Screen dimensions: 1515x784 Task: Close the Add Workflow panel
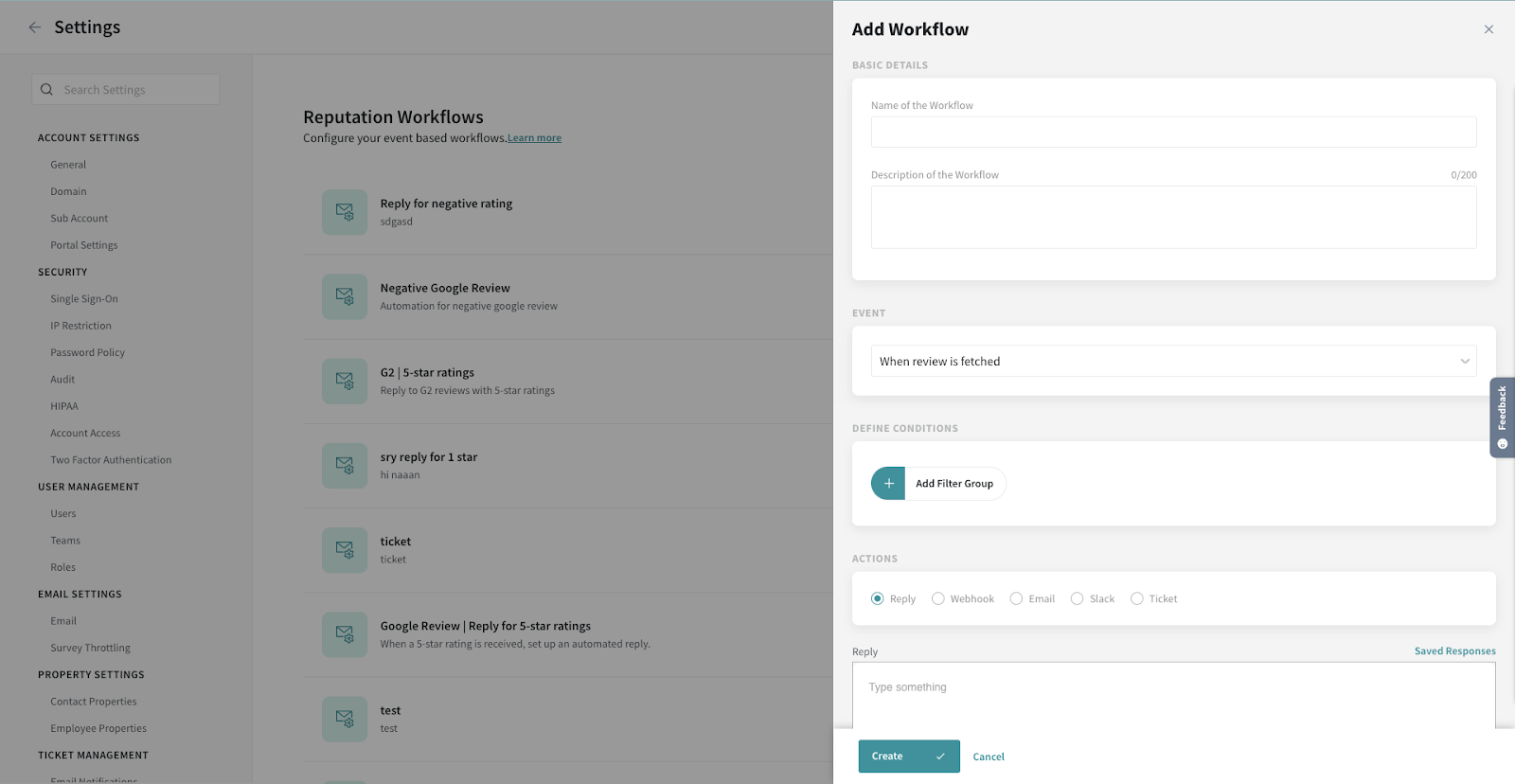pos(1488,29)
